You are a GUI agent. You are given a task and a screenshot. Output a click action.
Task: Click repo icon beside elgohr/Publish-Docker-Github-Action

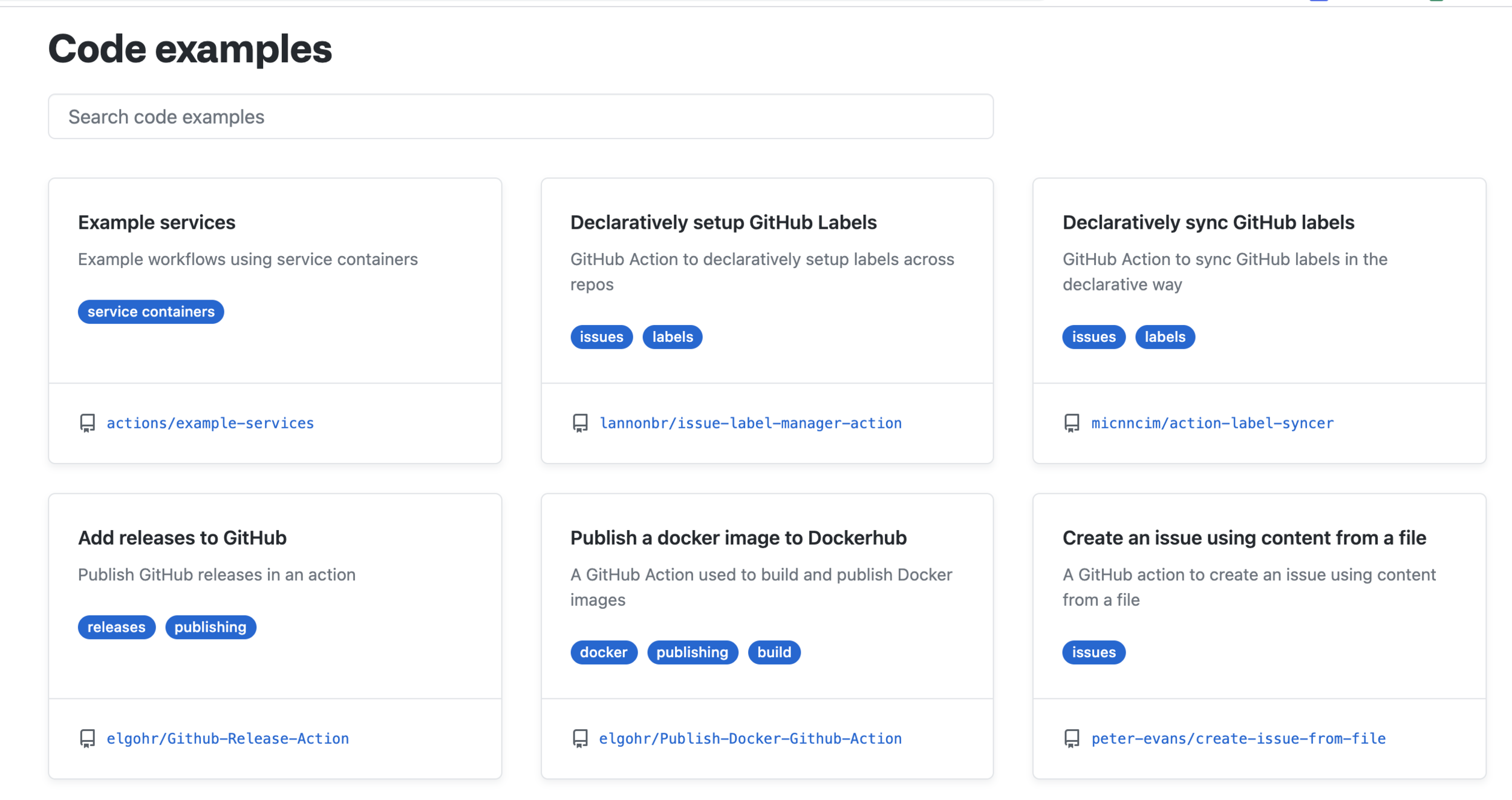click(580, 738)
